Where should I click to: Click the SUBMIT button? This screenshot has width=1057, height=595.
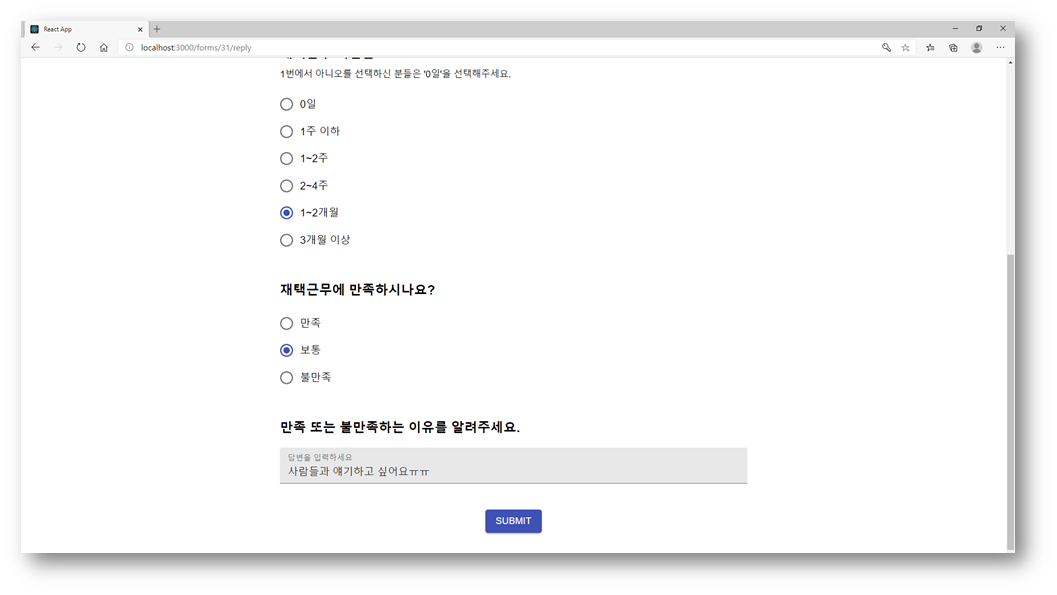(513, 521)
